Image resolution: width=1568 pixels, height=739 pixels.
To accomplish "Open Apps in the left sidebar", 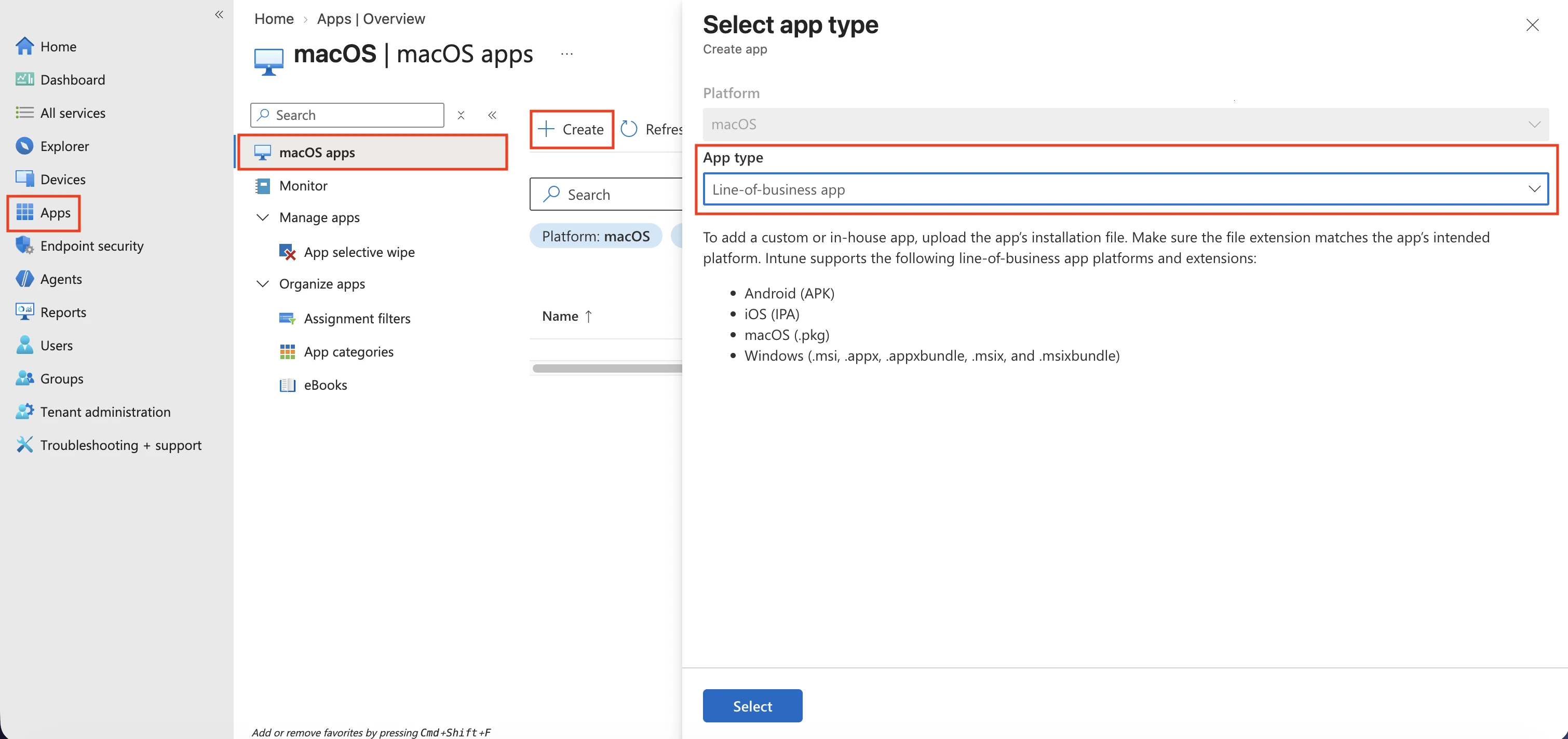I will coord(43,212).
